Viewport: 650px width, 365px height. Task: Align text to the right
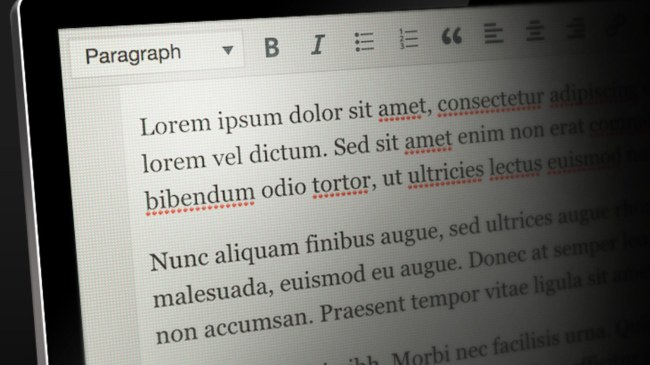(x=576, y=28)
